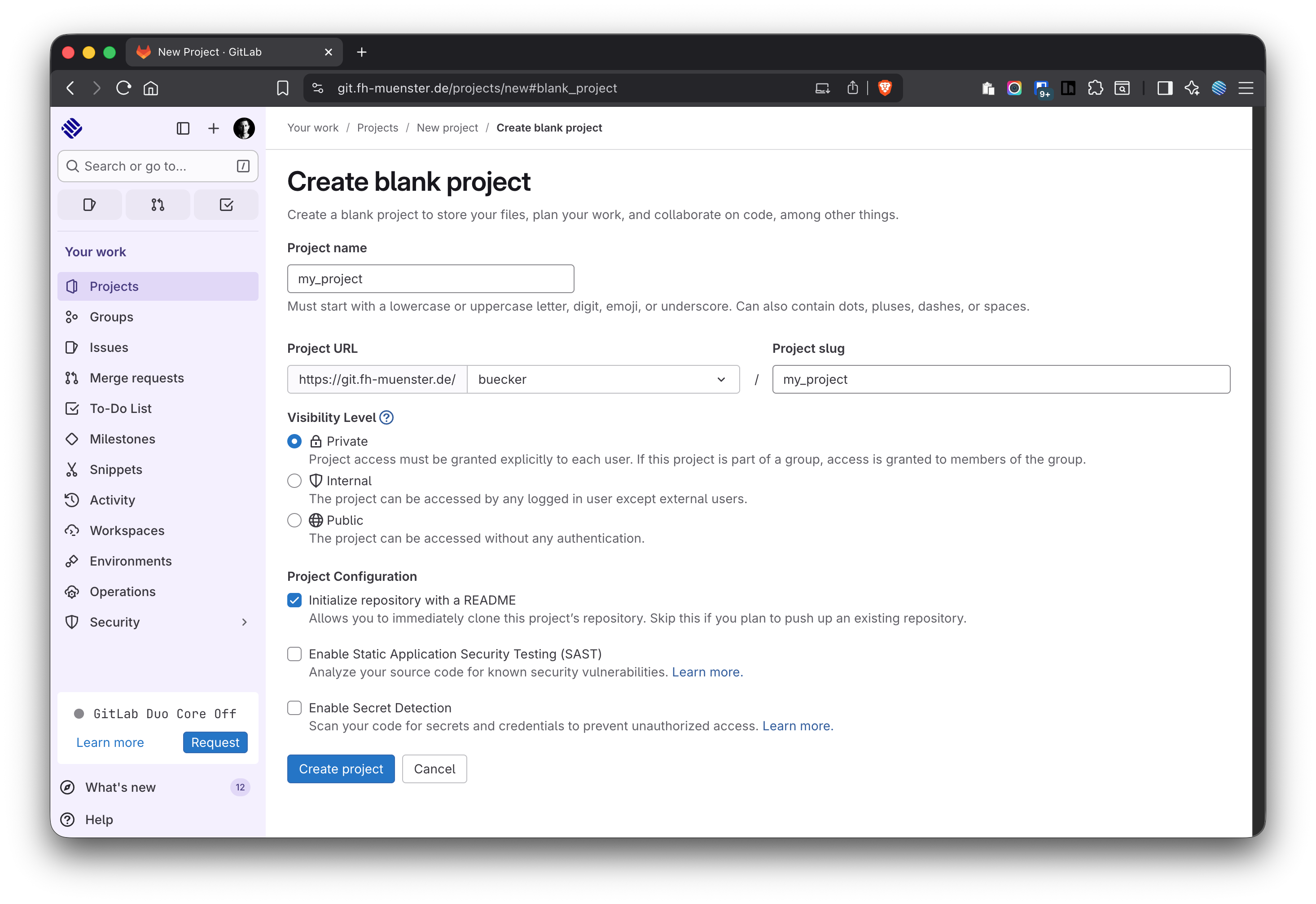Viewport: 1316px width, 904px height.
Task: Click Visibility Level help question icon
Action: click(x=387, y=417)
